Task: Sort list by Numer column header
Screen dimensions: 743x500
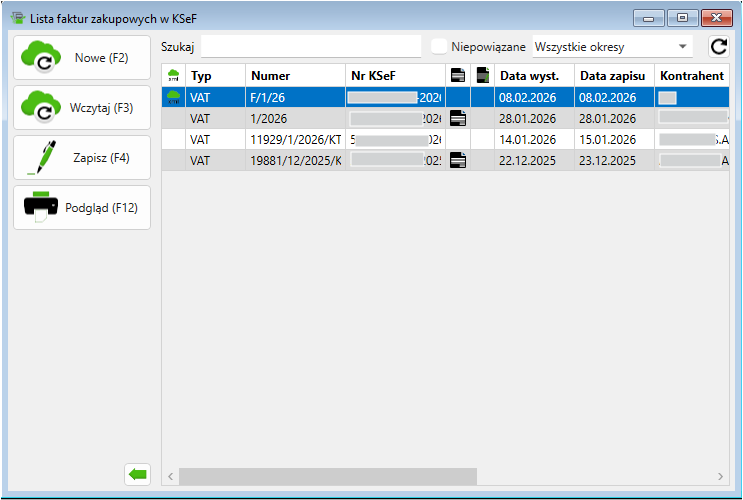Action: click(295, 76)
